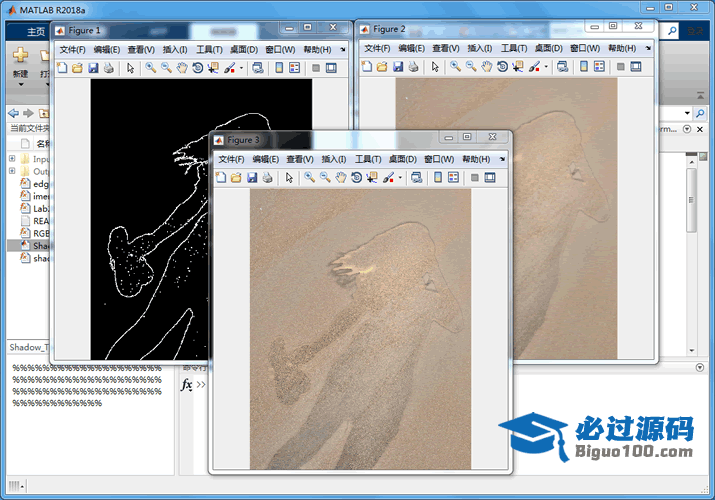This screenshot has height=500, width=715.
Task: Expand Inp folder in file browser
Action: coord(12,159)
